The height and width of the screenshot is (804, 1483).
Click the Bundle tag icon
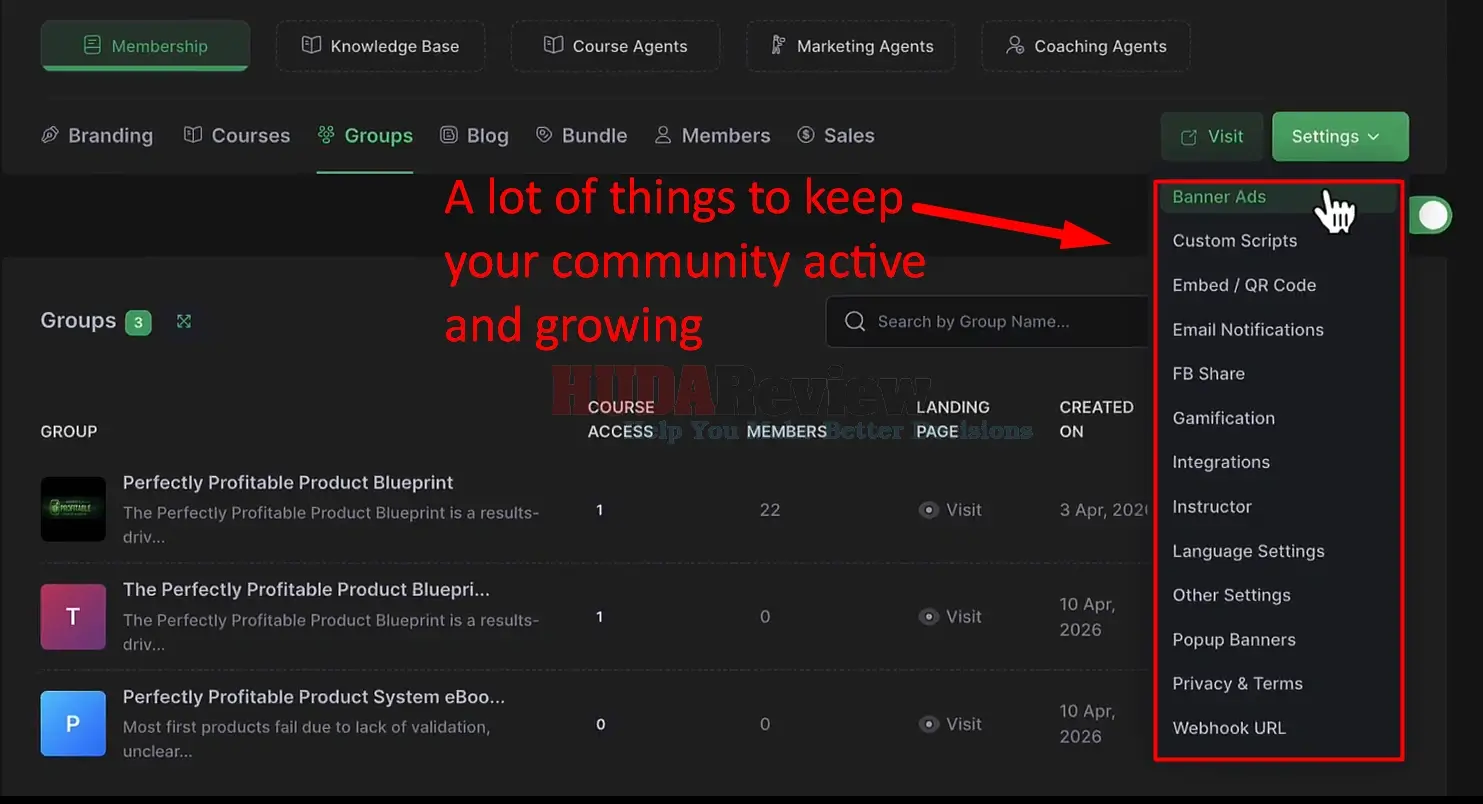click(544, 134)
